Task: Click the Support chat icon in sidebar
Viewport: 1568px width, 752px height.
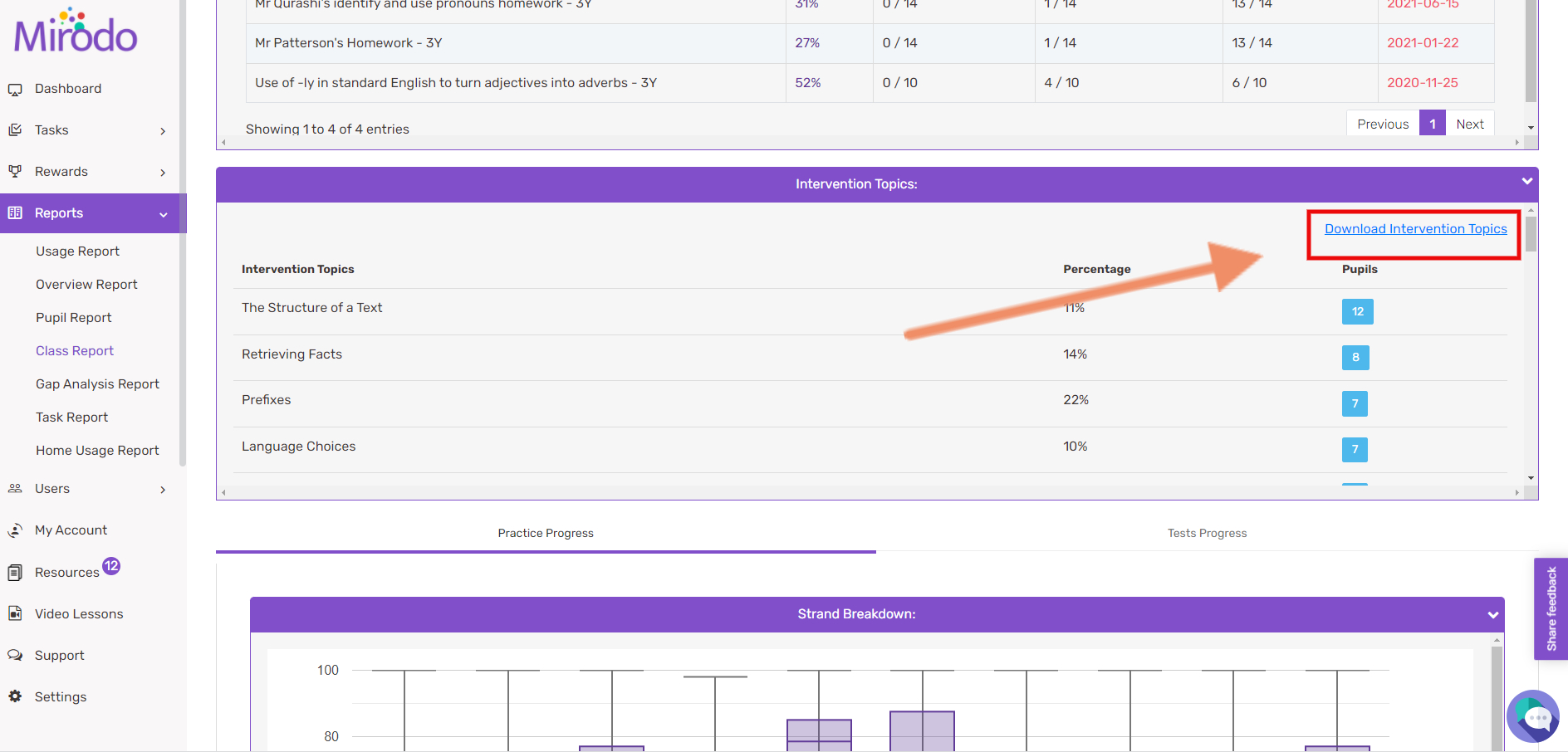Action: 15,655
